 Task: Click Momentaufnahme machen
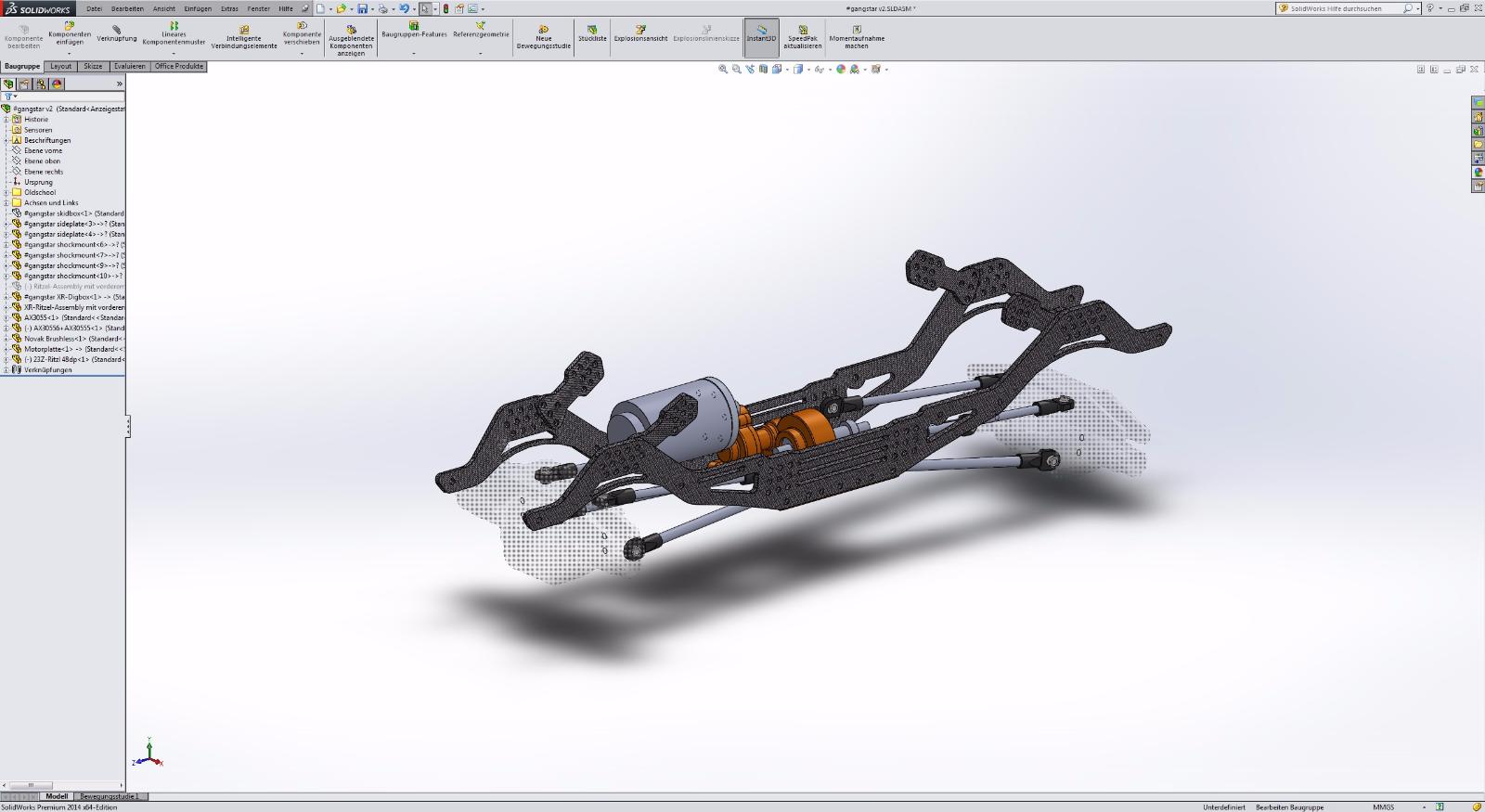(x=857, y=37)
